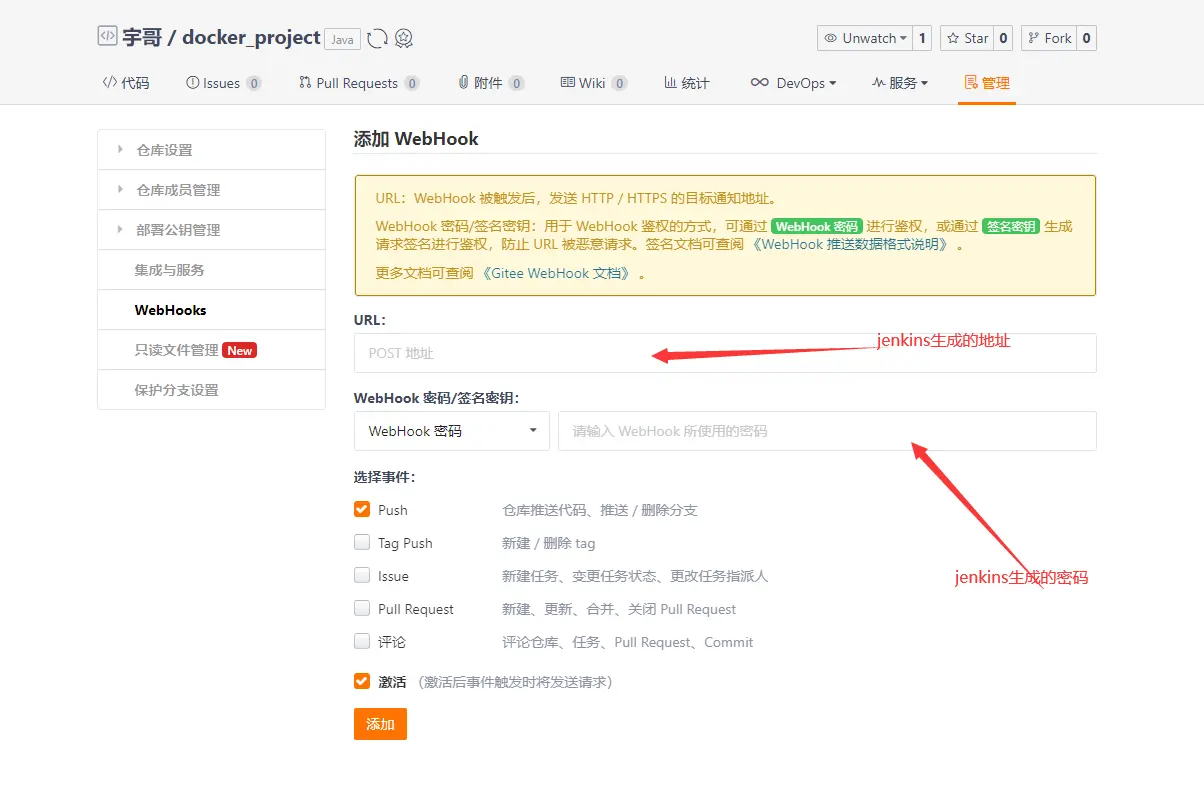Open the WebHook 推送数据格式说明 link
The height and width of the screenshot is (810, 1204).
pos(851,244)
